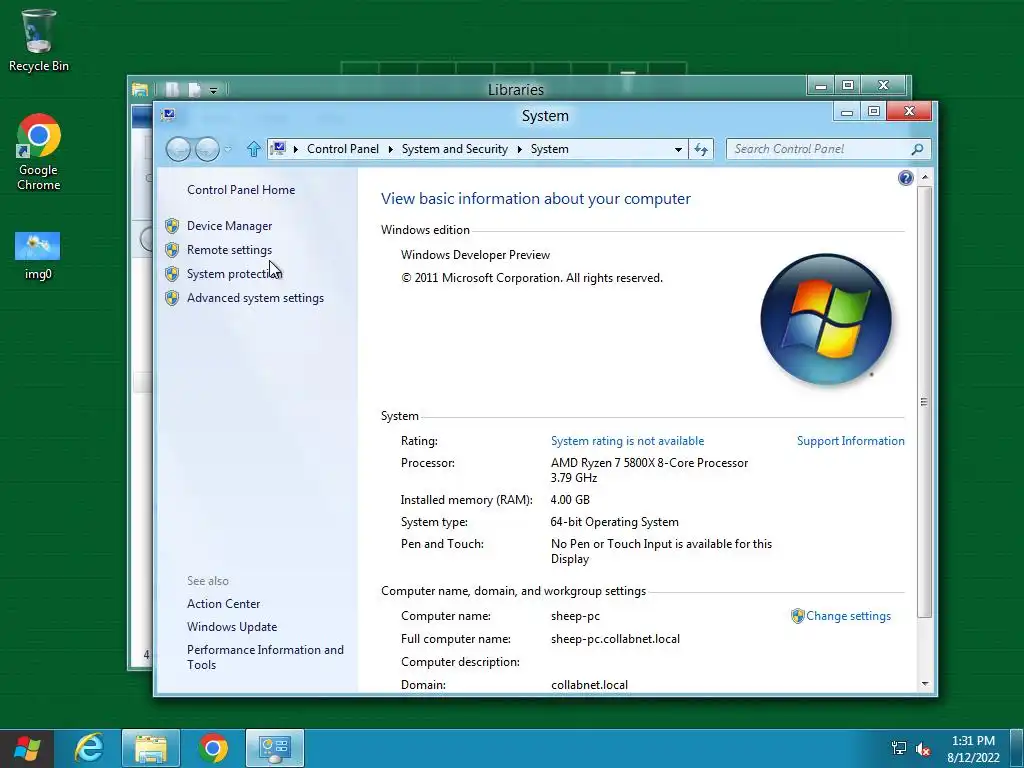Click the scrollbar up arrow
This screenshot has height=768, width=1024.
(x=925, y=177)
